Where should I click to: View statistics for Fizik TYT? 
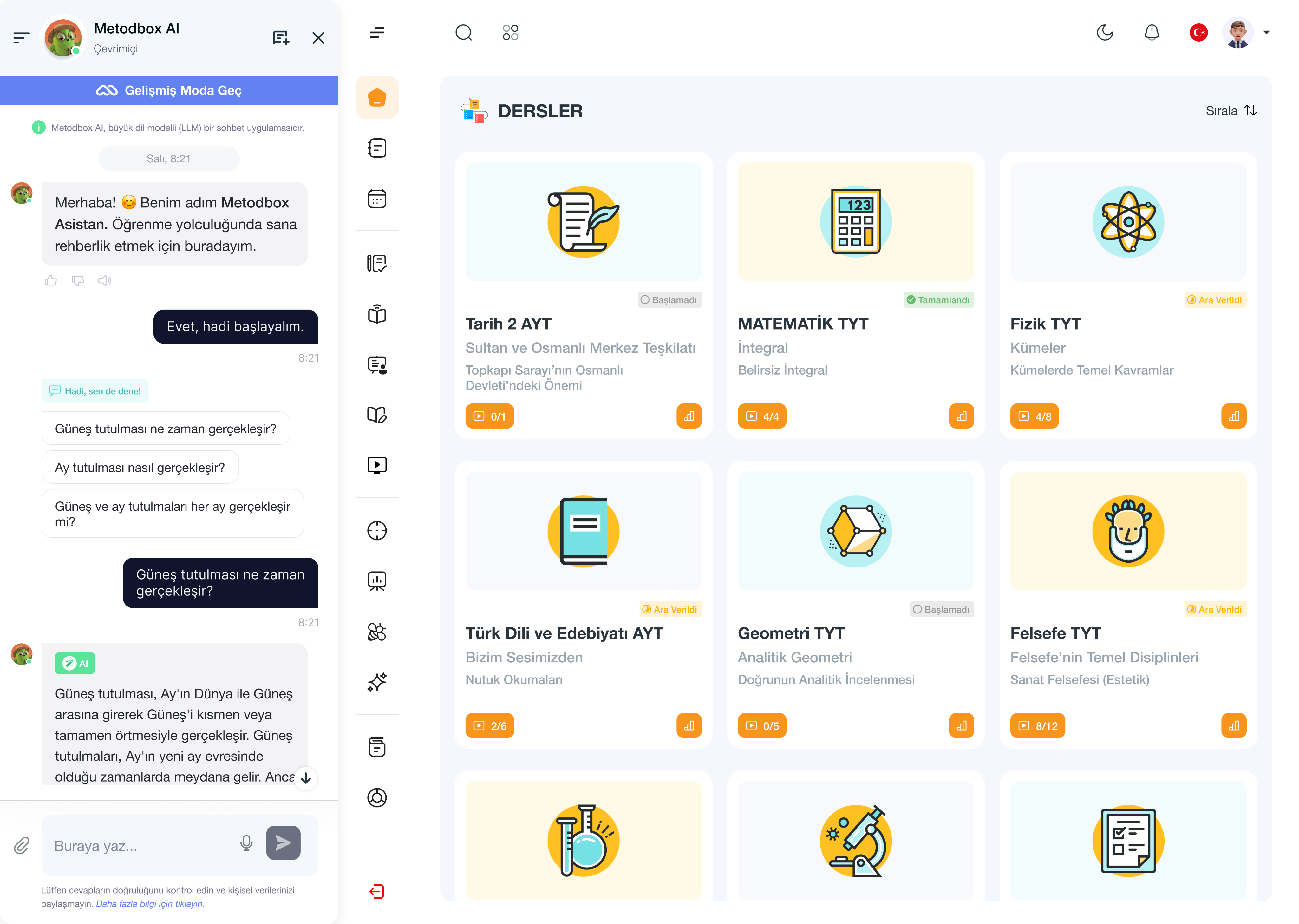tap(1234, 416)
